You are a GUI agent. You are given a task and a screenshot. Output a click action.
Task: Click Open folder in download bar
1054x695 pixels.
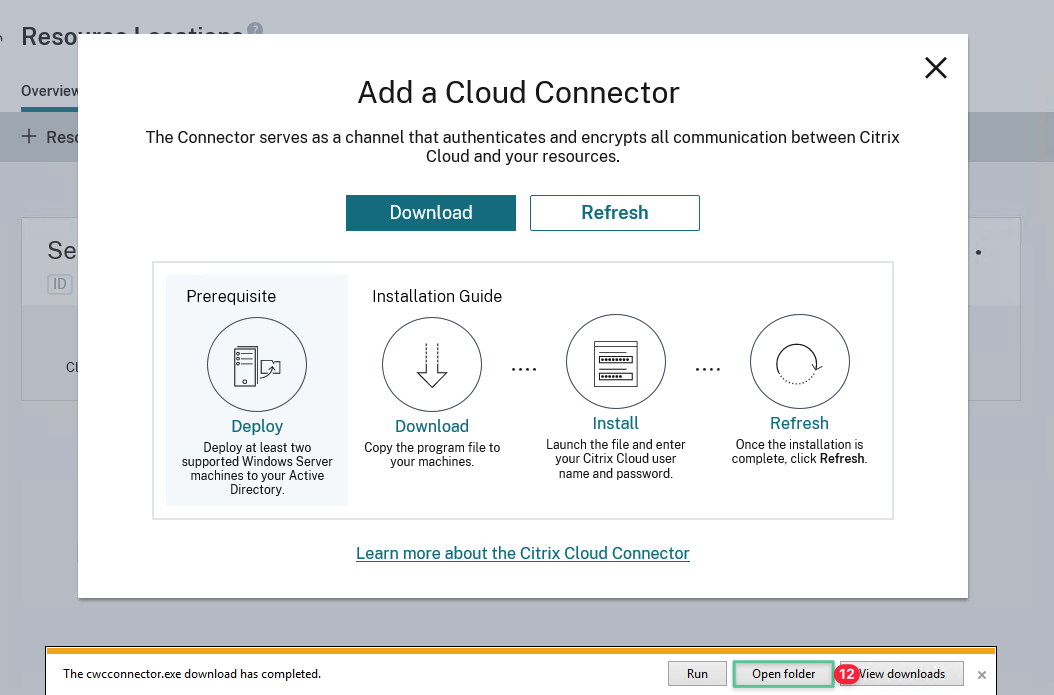(783, 673)
